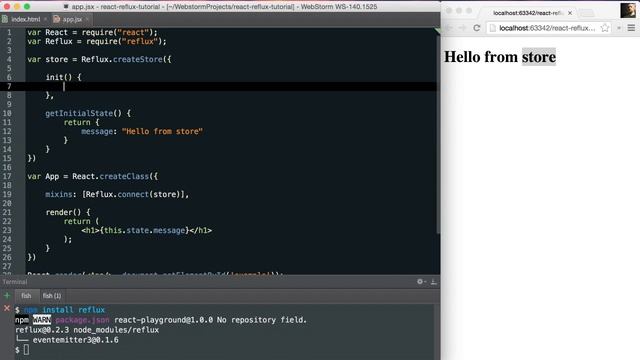
Task: Click the terminal prompt cursor
Action: pos(26,349)
